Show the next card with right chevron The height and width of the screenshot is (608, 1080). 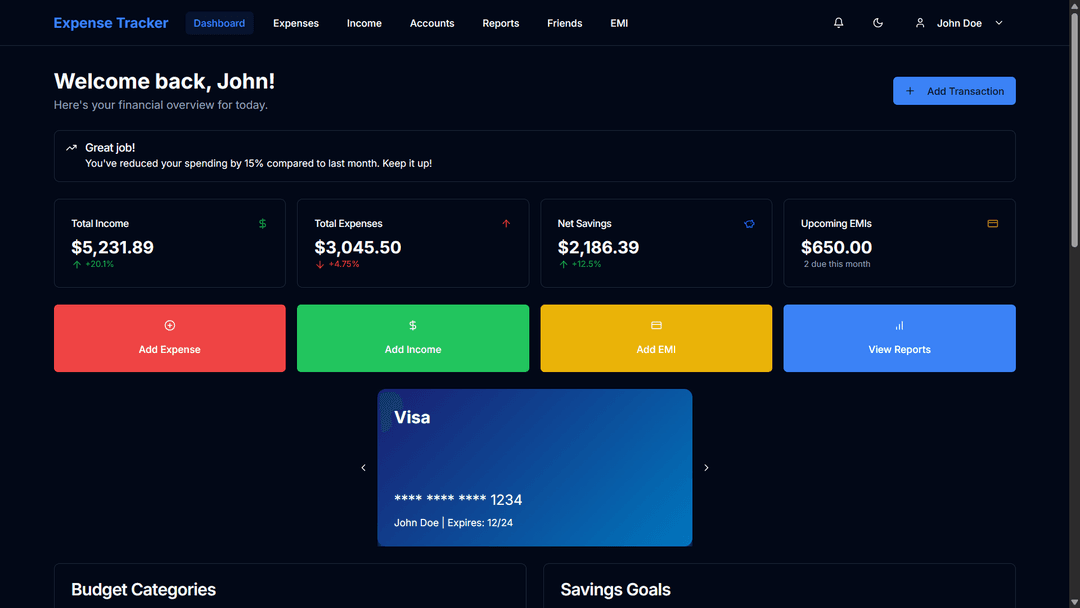[x=706, y=468]
